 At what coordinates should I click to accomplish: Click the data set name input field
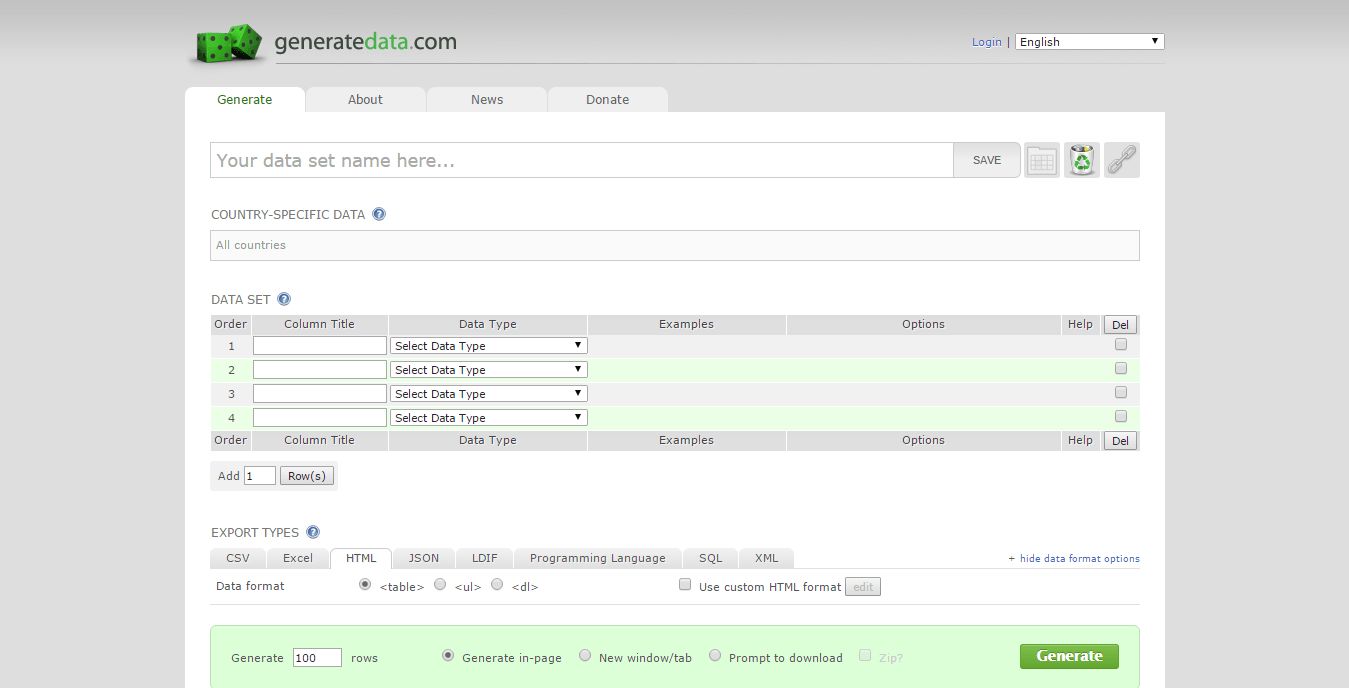580,160
